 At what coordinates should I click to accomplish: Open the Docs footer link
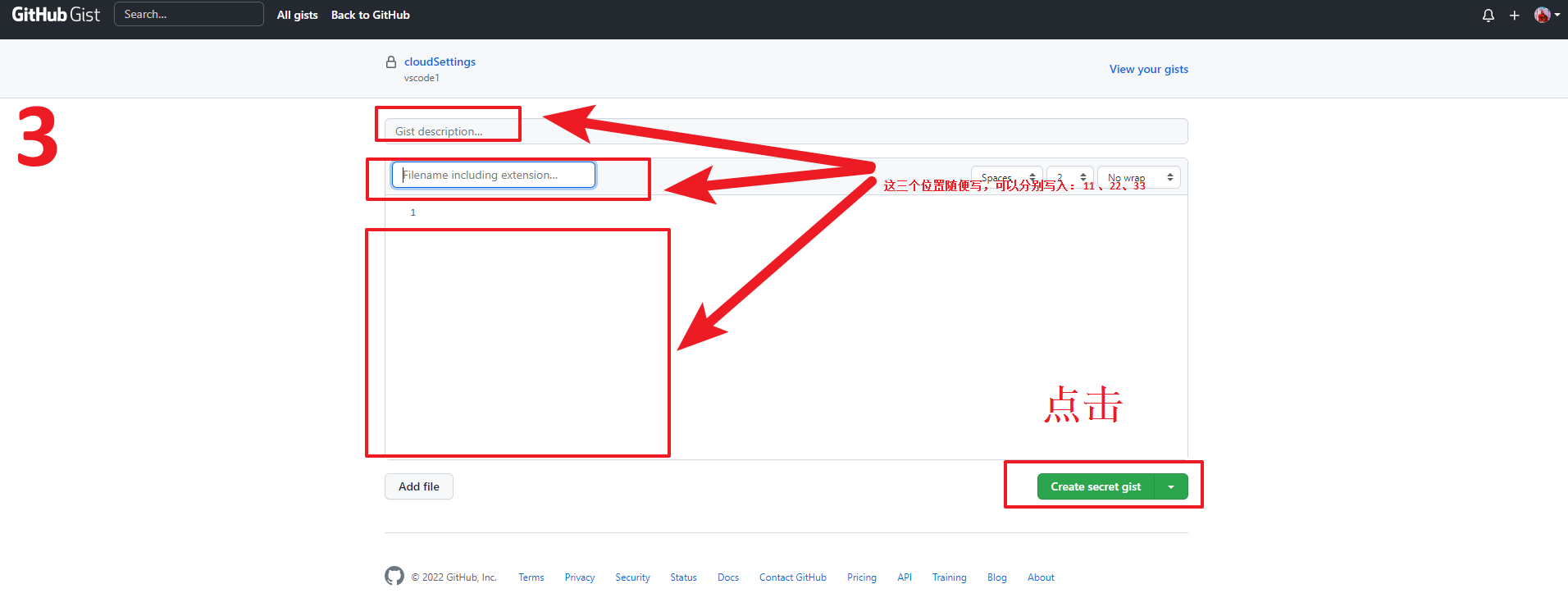click(728, 577)
